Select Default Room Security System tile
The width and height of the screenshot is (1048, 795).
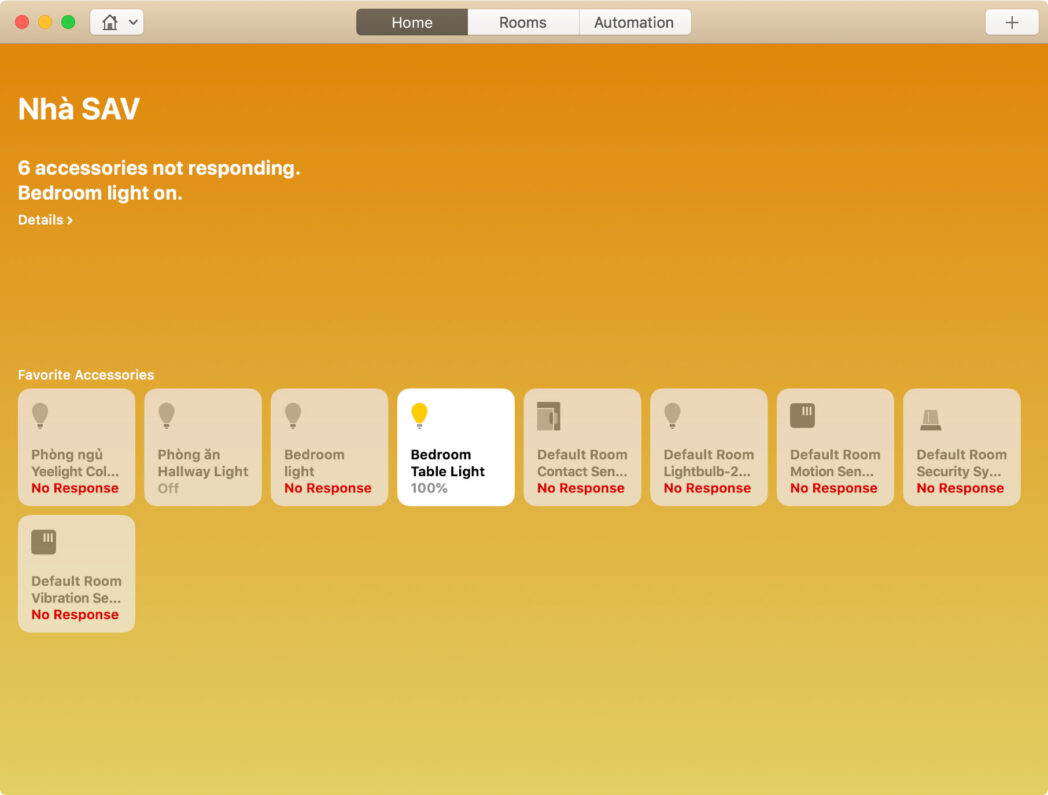(962, 447)
